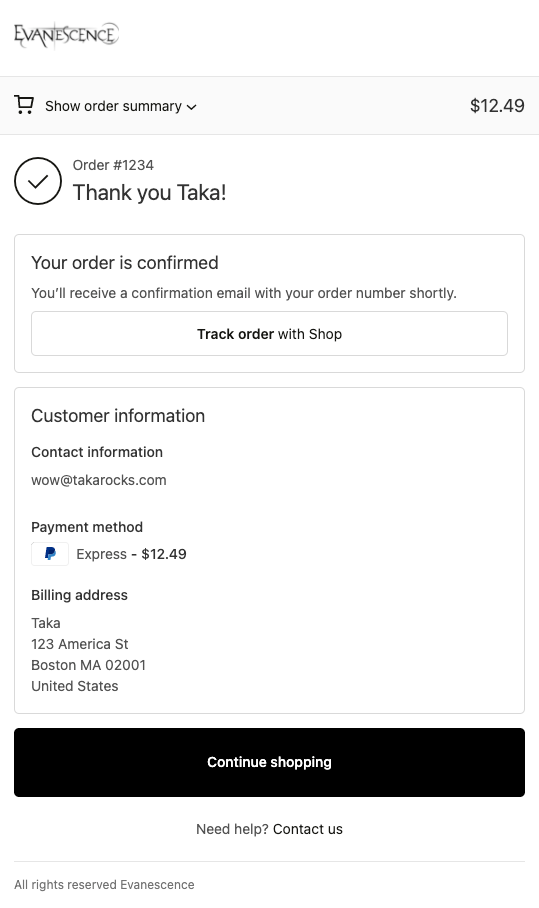The width and height of the screenshot is (539, 908).
Task: Click the Evanescence logo
Action: (x=67, y=35)
